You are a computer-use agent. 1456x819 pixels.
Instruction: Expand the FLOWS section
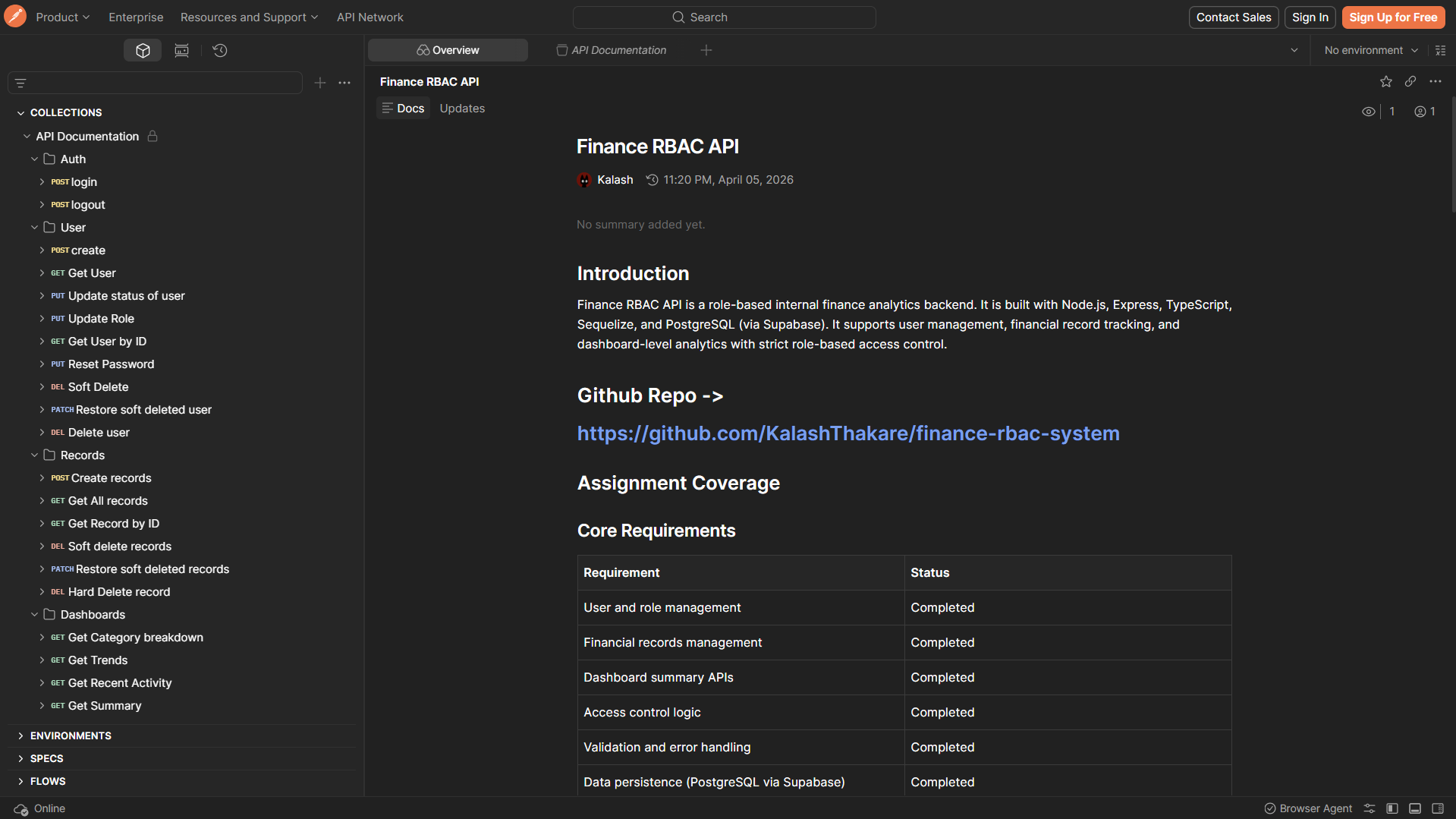click(x=20, y=781)
